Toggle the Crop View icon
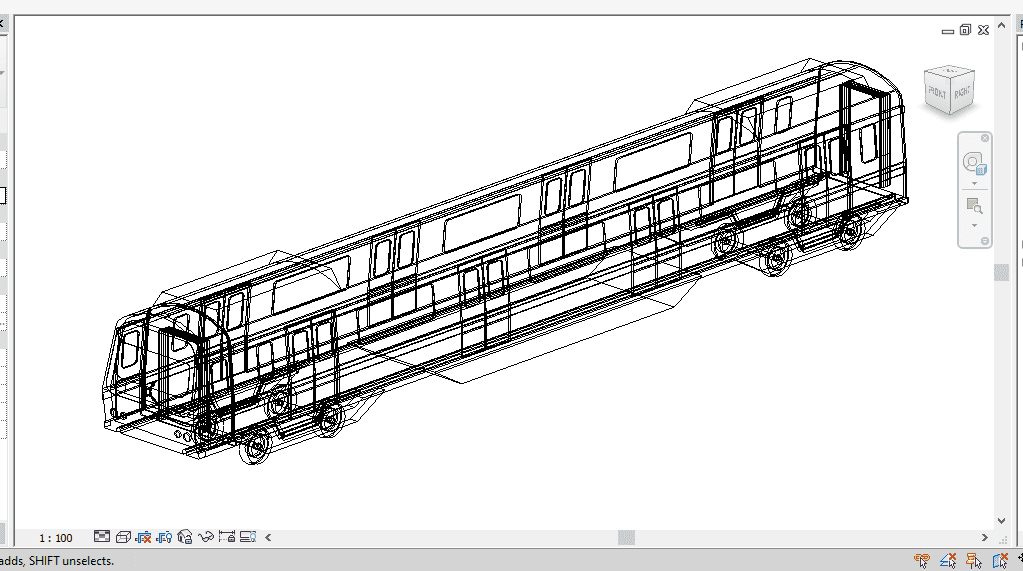The image size is (1023, 571). click(x=143, y=538)
